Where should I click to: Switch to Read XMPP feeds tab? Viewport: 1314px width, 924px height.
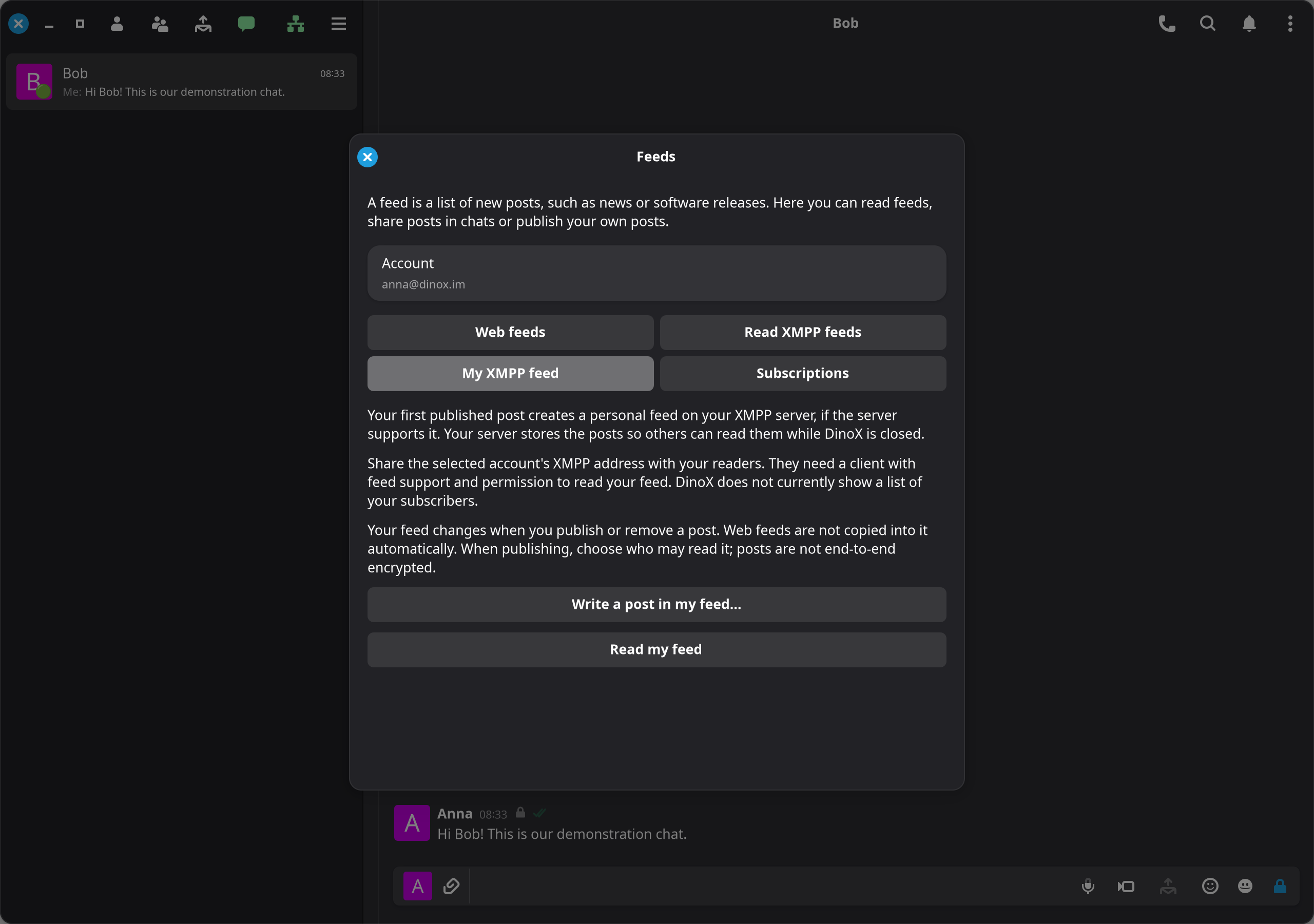pyautogui.click(x=802, y=333)
